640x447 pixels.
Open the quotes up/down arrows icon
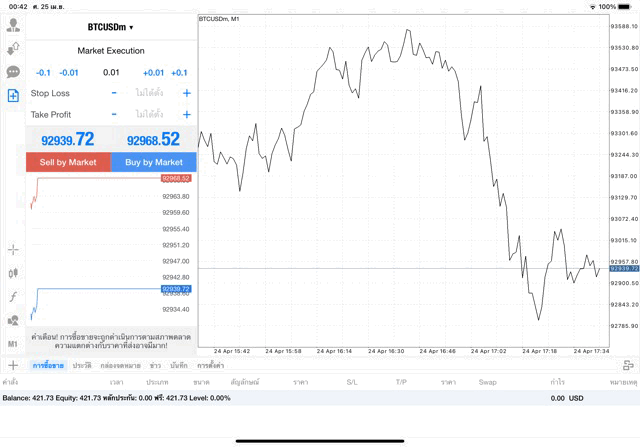(x=13, y=49)
